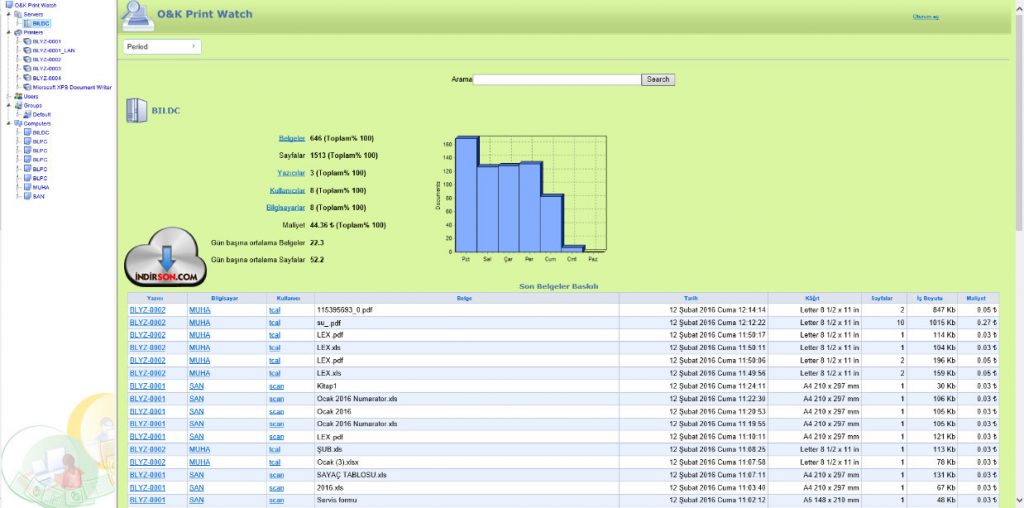Click BLYZ-0002 link in 115395693_0.pdf row
Viewport: 1024px width, 508px height.
point(148,310)
